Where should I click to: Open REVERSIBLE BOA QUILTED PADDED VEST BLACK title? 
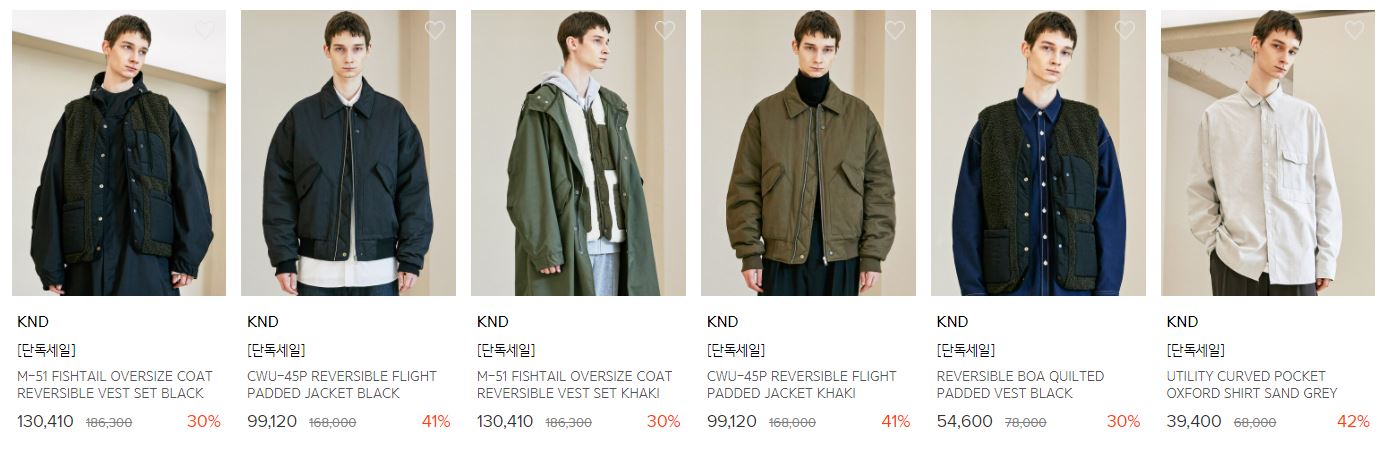[x=1021, y=385]
